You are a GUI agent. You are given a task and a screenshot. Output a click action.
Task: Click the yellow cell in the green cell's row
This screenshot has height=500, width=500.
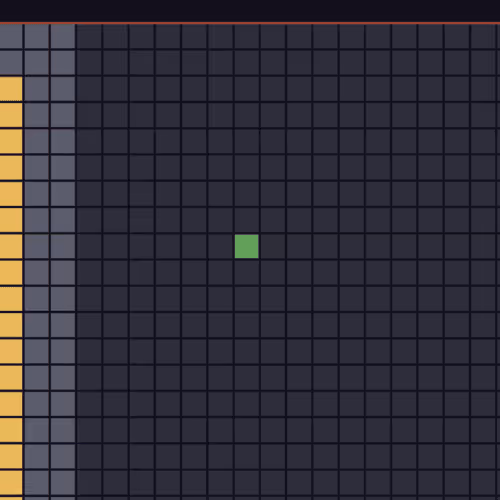pyautogui.click(x=11, y=246)
